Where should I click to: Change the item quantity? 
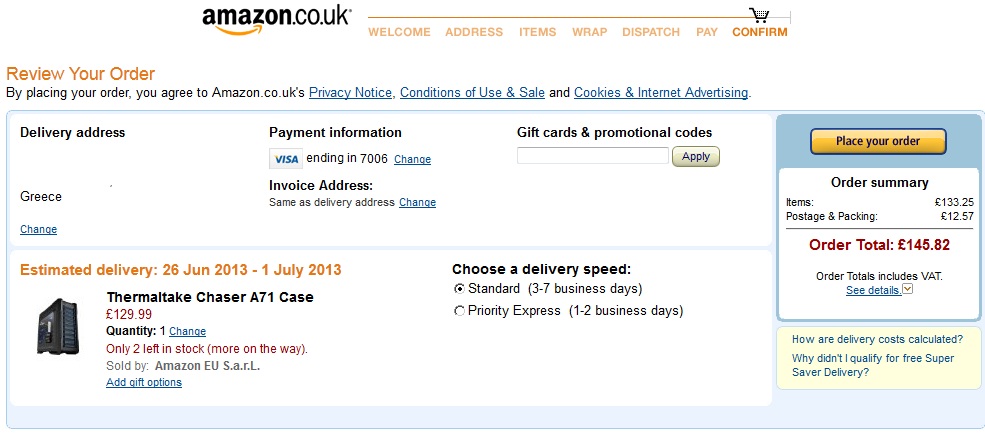click(x=187, y=331)
